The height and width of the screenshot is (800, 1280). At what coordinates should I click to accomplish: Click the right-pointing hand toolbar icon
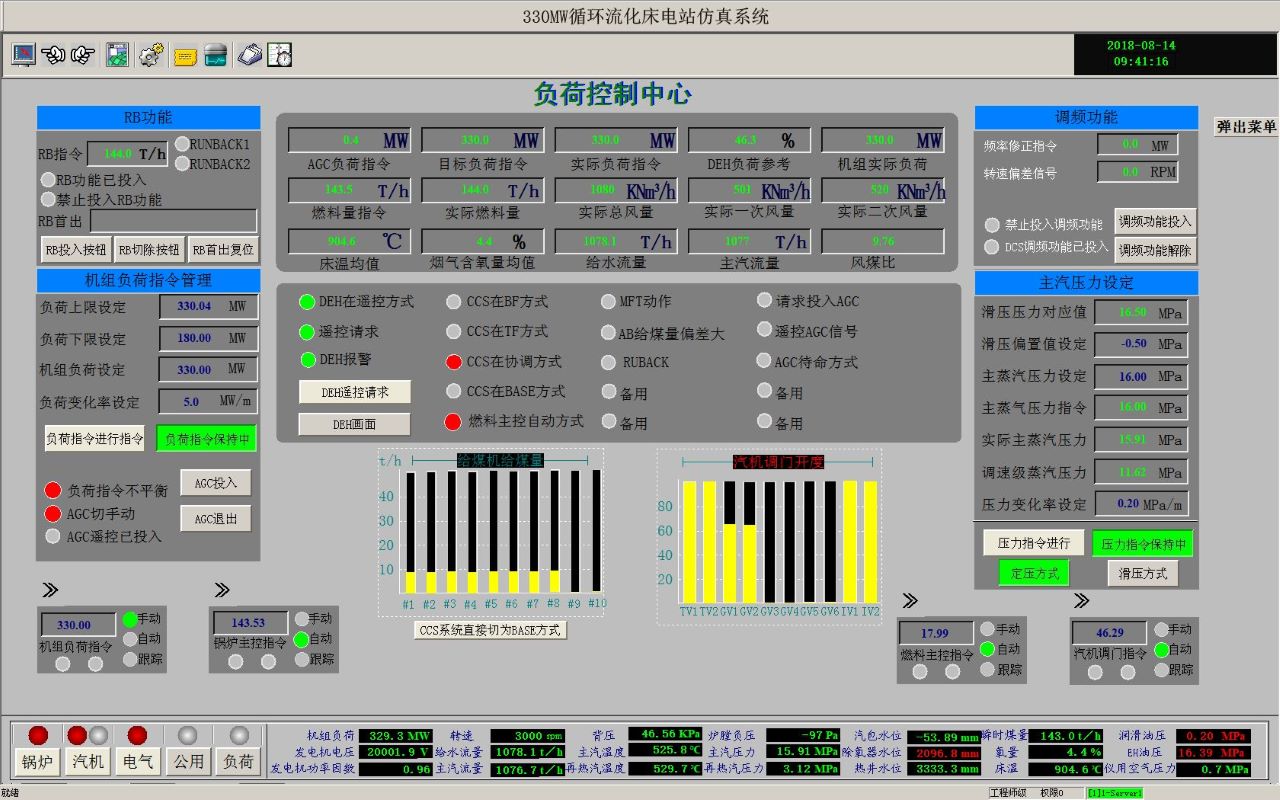(83, 55)
